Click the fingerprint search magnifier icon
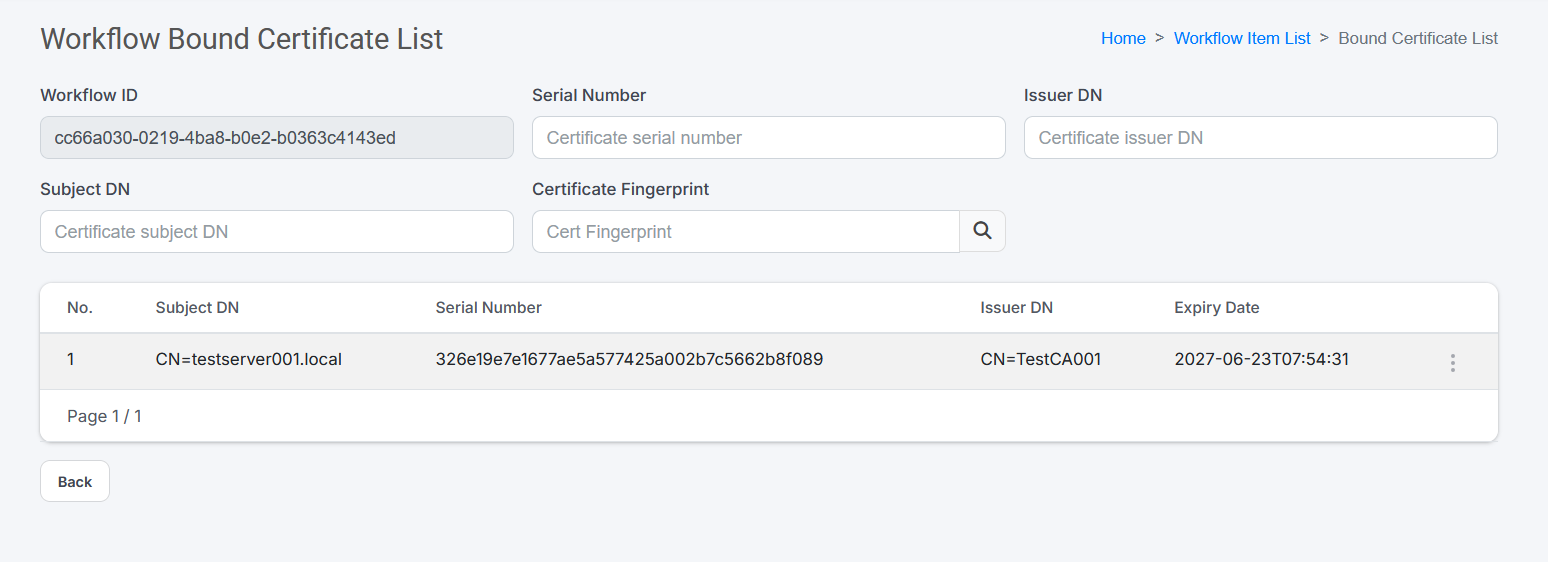This screenshot has height=562, width=1548. click(982, 231)
